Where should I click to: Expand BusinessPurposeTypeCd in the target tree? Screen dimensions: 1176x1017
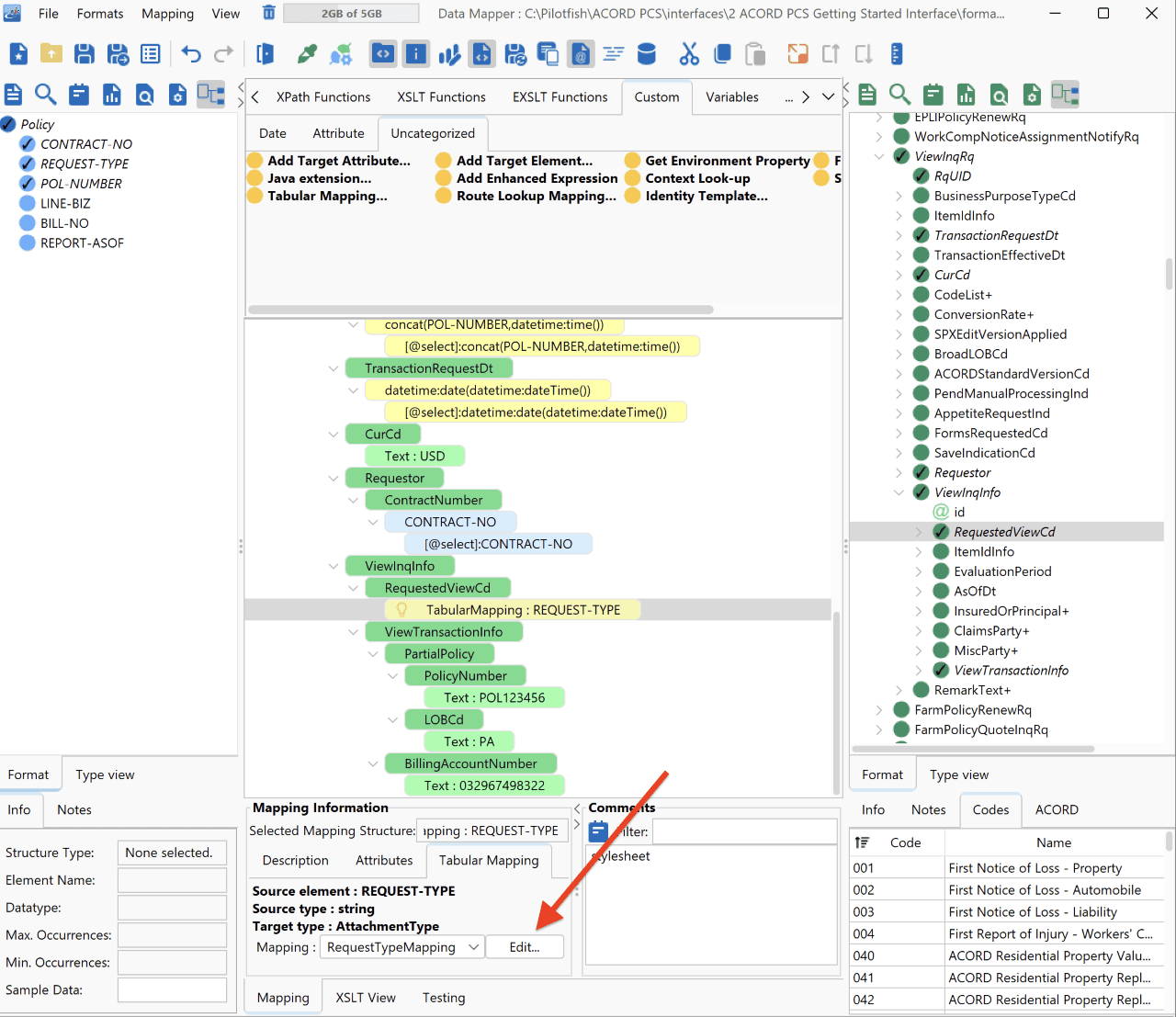click(899, 196)
